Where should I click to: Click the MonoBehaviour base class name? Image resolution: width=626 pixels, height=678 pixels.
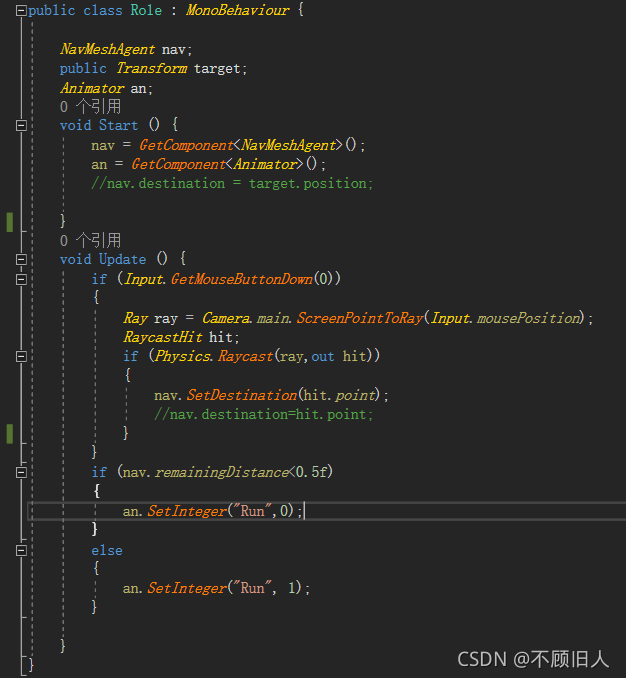238,10
